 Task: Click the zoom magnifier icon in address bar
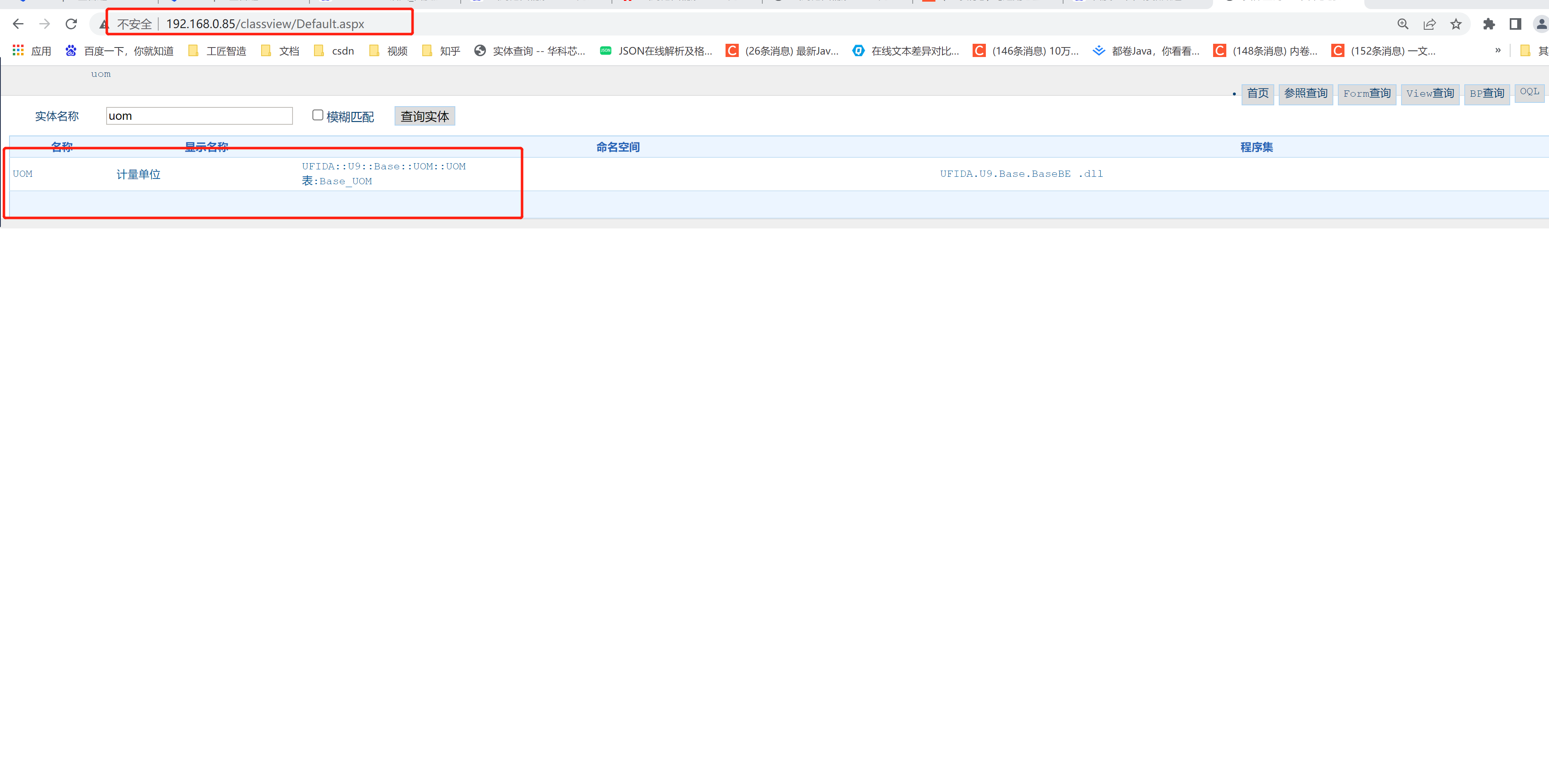tap(1403, 24)
